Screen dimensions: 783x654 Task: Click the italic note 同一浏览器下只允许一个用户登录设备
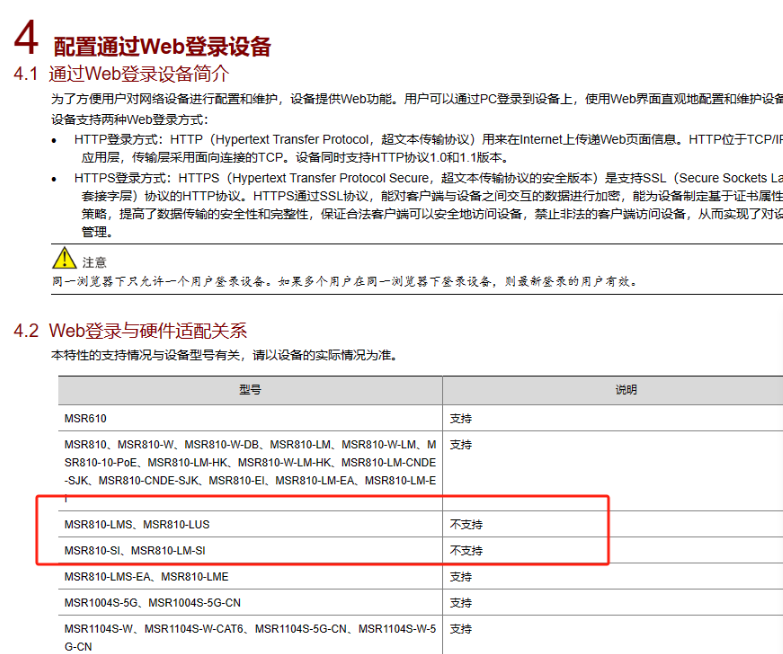point(345,282)
